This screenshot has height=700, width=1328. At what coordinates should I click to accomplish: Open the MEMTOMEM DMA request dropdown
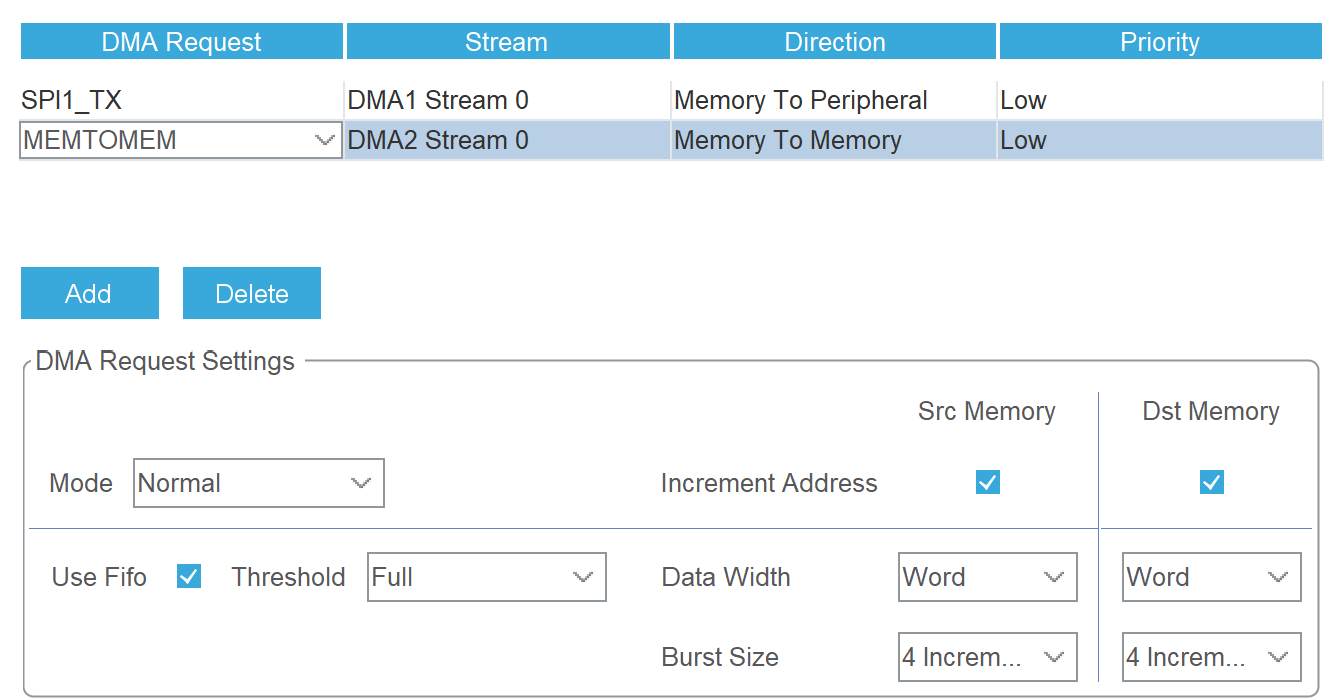181,141
